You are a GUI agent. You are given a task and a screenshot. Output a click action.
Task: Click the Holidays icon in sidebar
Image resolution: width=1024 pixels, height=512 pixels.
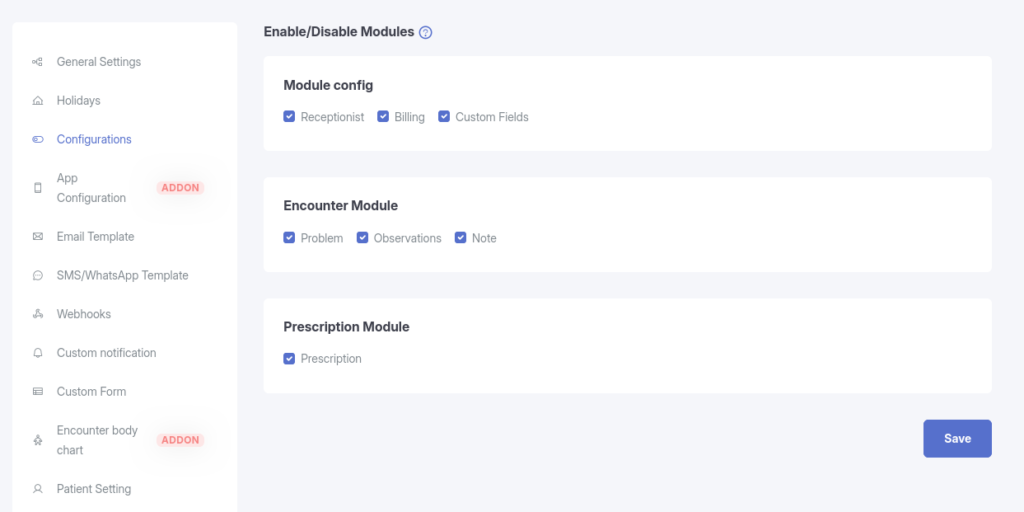38,101
